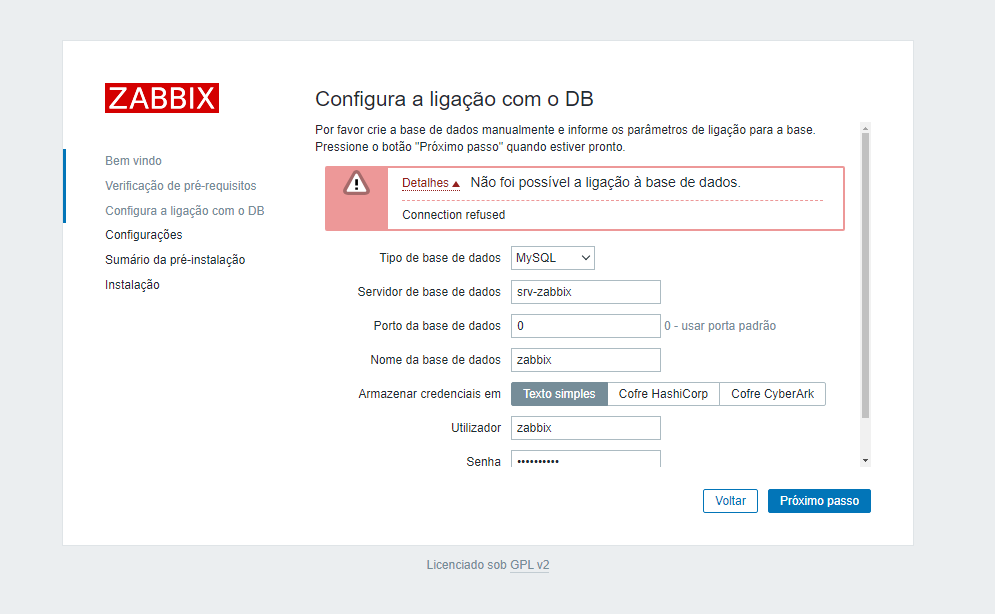
Task: Choose Cofre HashiCorp storage option
Action: point(663,394)
